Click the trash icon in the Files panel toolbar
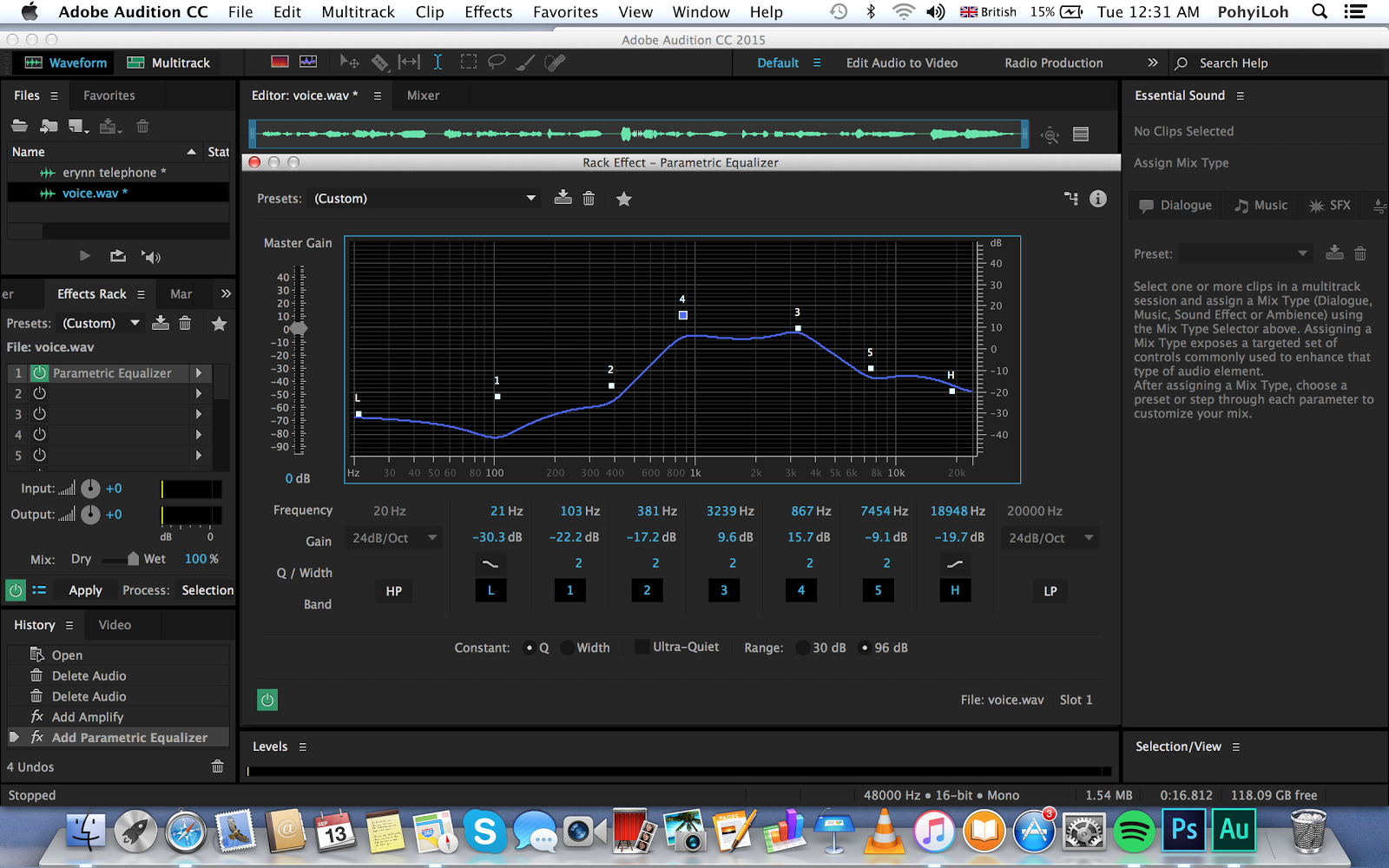 [x=142, y=127]
